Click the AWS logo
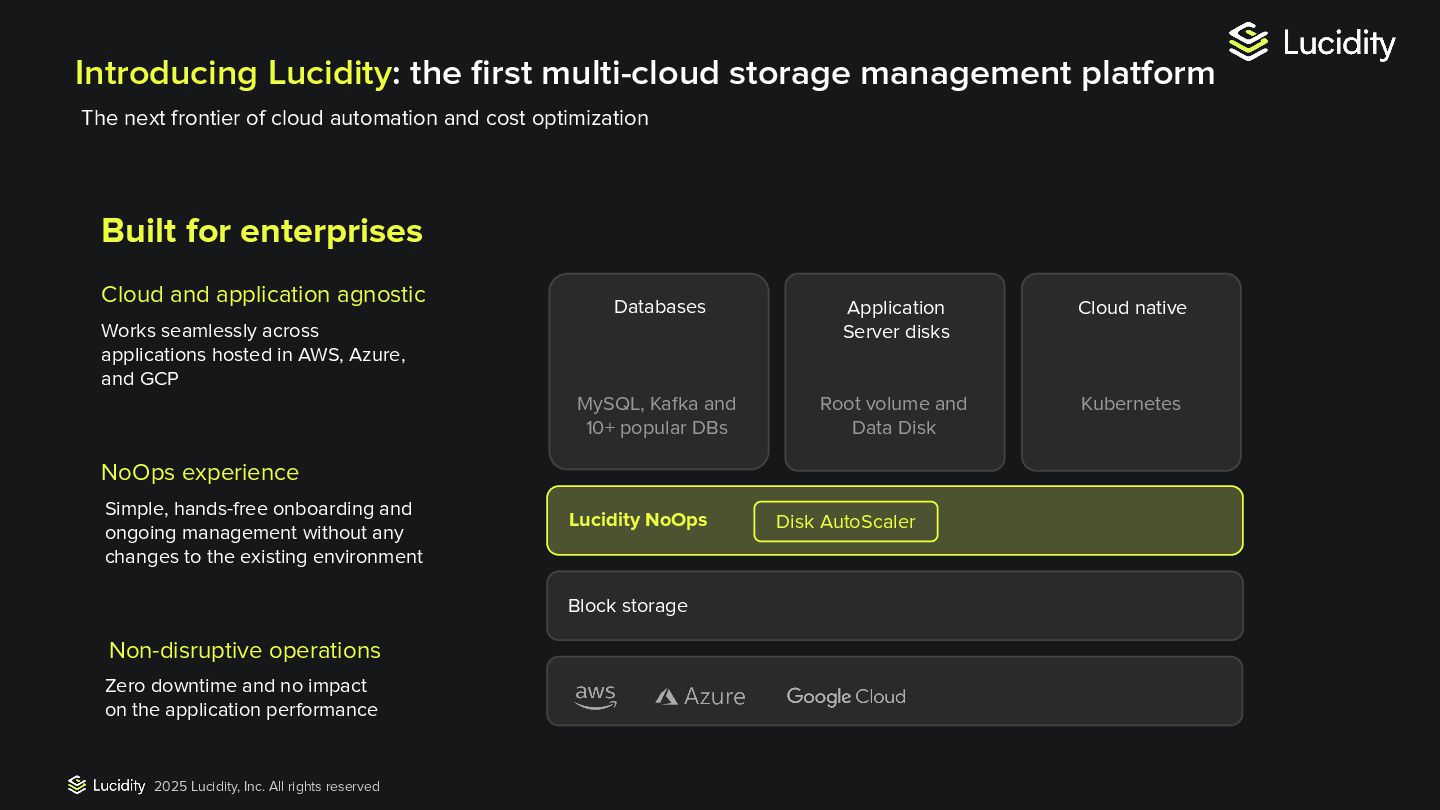Viewport: 1440px width, 810px height. coord(596,696)
